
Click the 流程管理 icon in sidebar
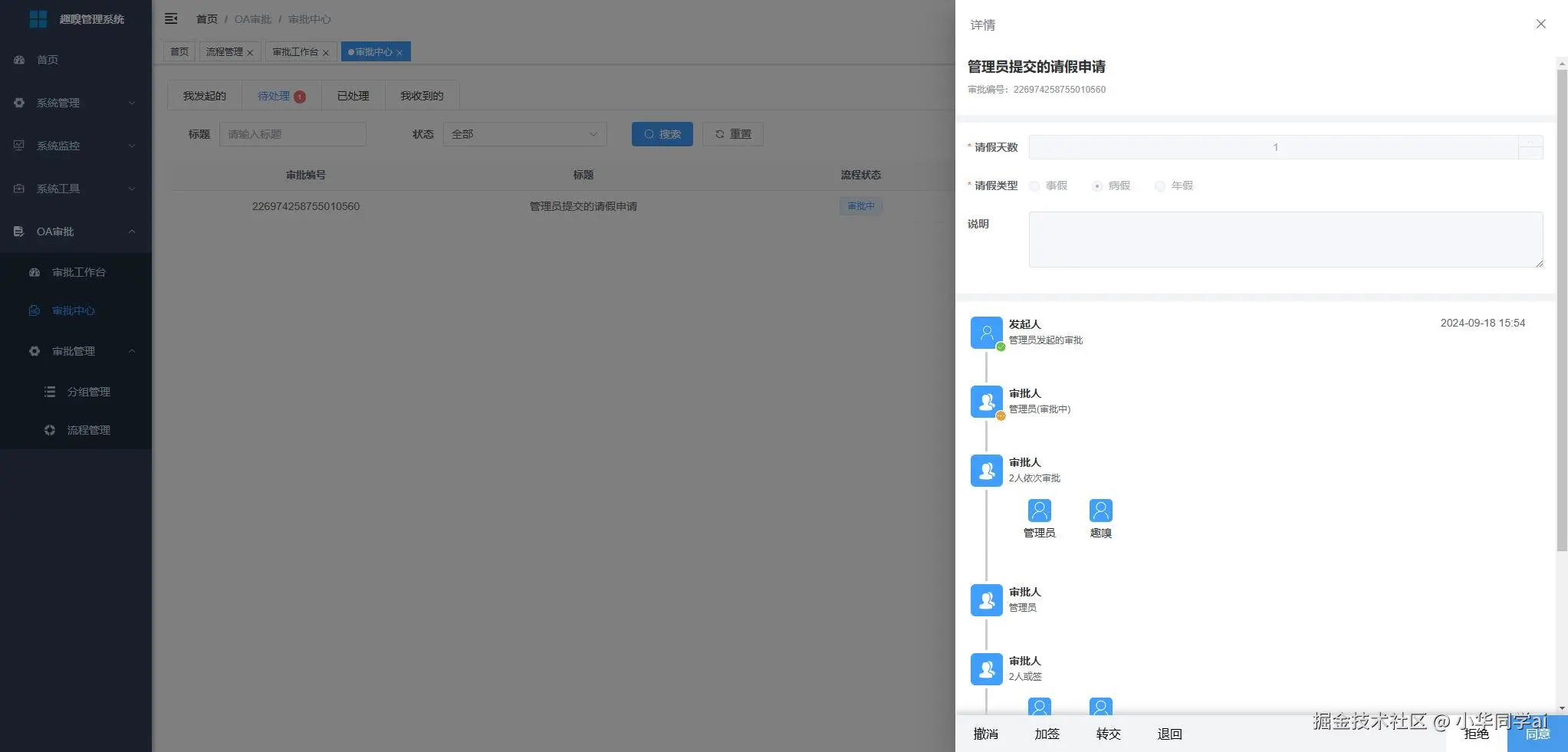click(50, 430)
